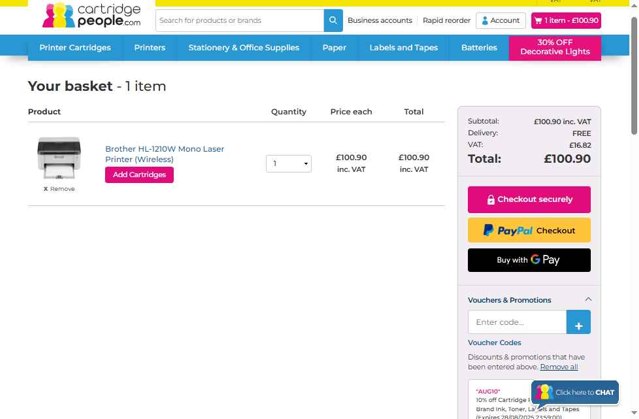This screenshot has width=639, height=419.
Task: Open the Click here to CHAT widget
Action: click(x=575, y=393)
